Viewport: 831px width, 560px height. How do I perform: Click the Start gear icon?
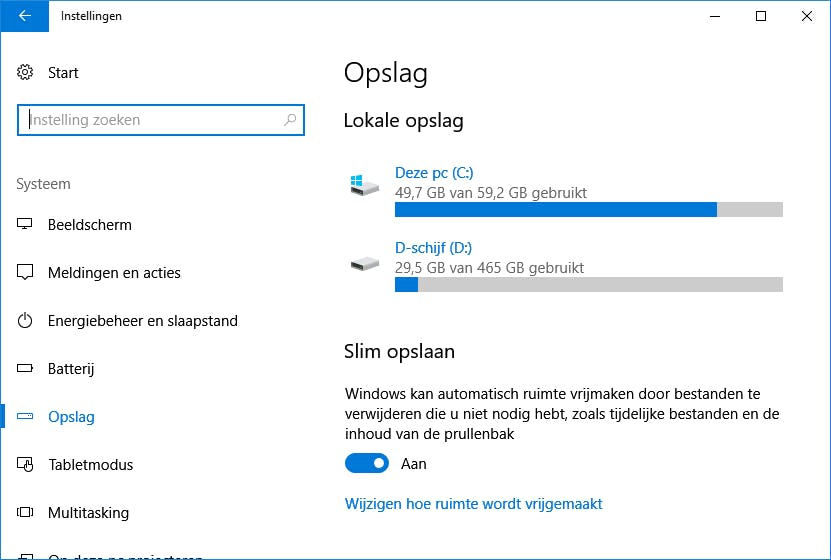click(x=26, y=73)
